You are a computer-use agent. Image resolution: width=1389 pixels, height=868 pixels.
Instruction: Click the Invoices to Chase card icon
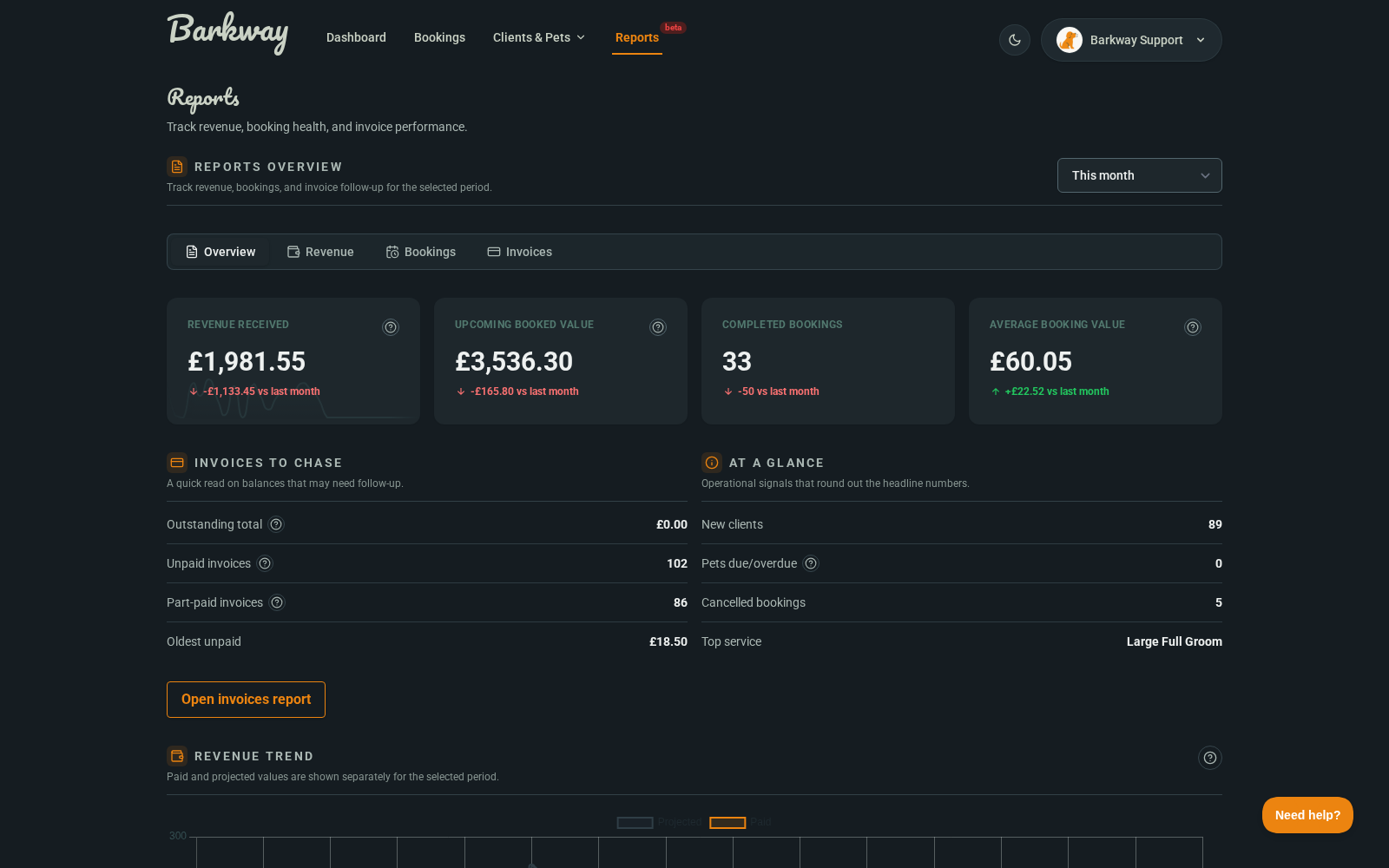177,463
